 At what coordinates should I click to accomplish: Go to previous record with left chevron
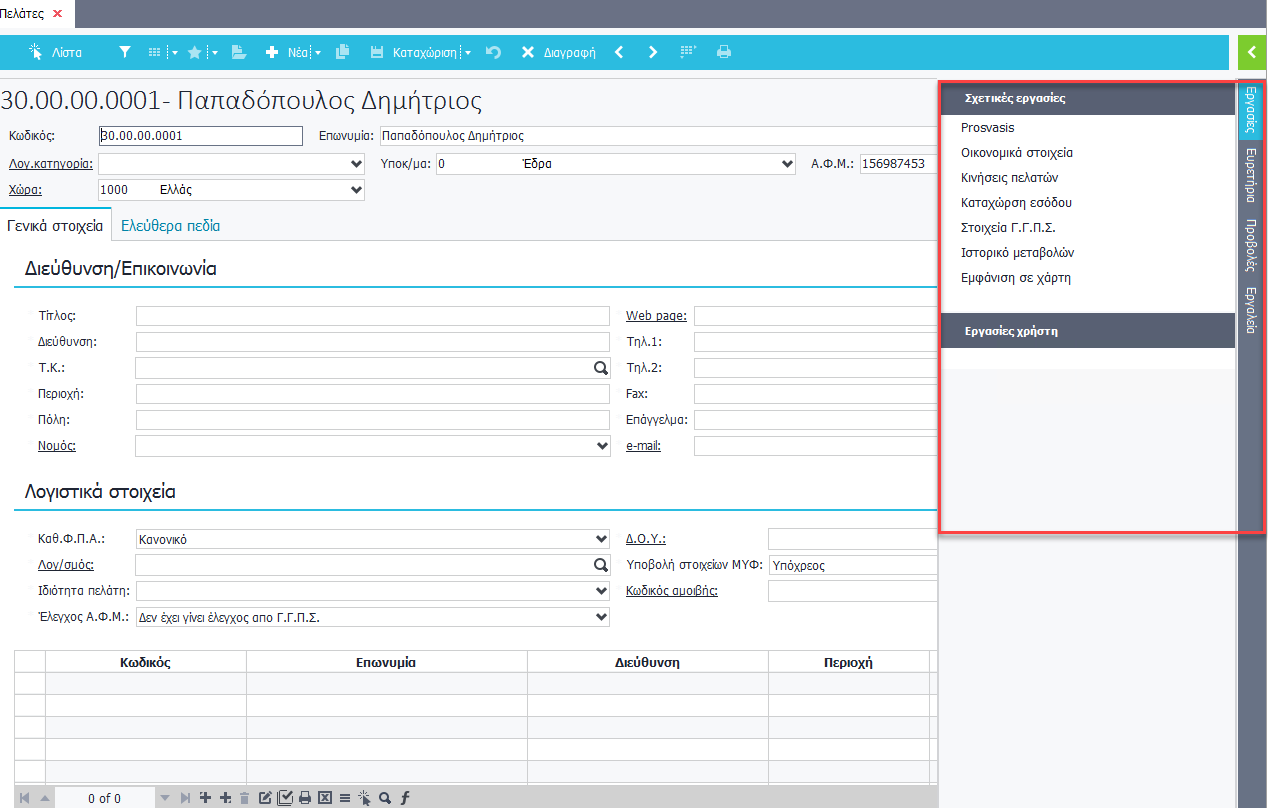[619, 52]
